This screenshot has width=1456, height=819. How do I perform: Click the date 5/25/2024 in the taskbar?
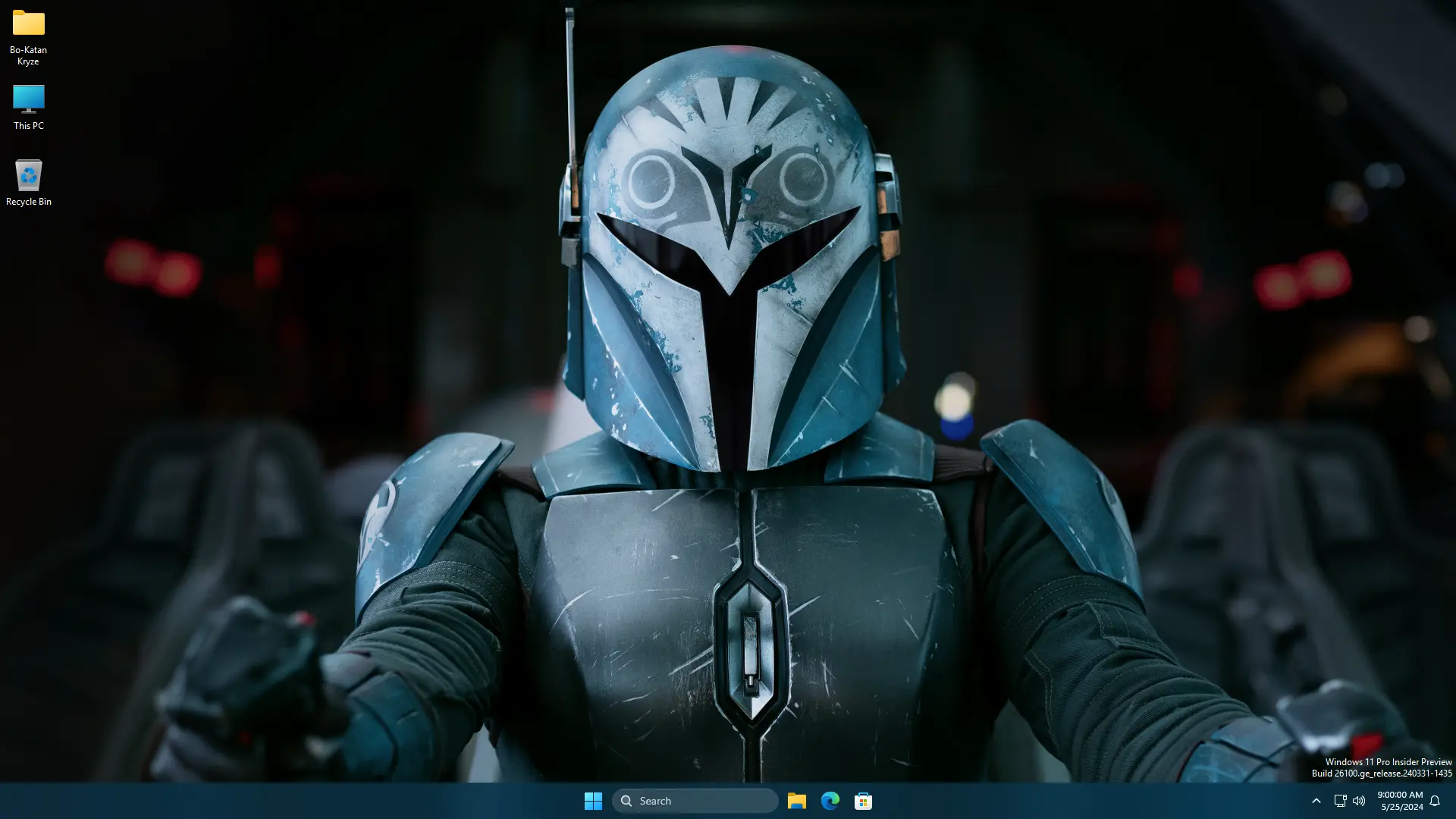tap(1401, 807)
